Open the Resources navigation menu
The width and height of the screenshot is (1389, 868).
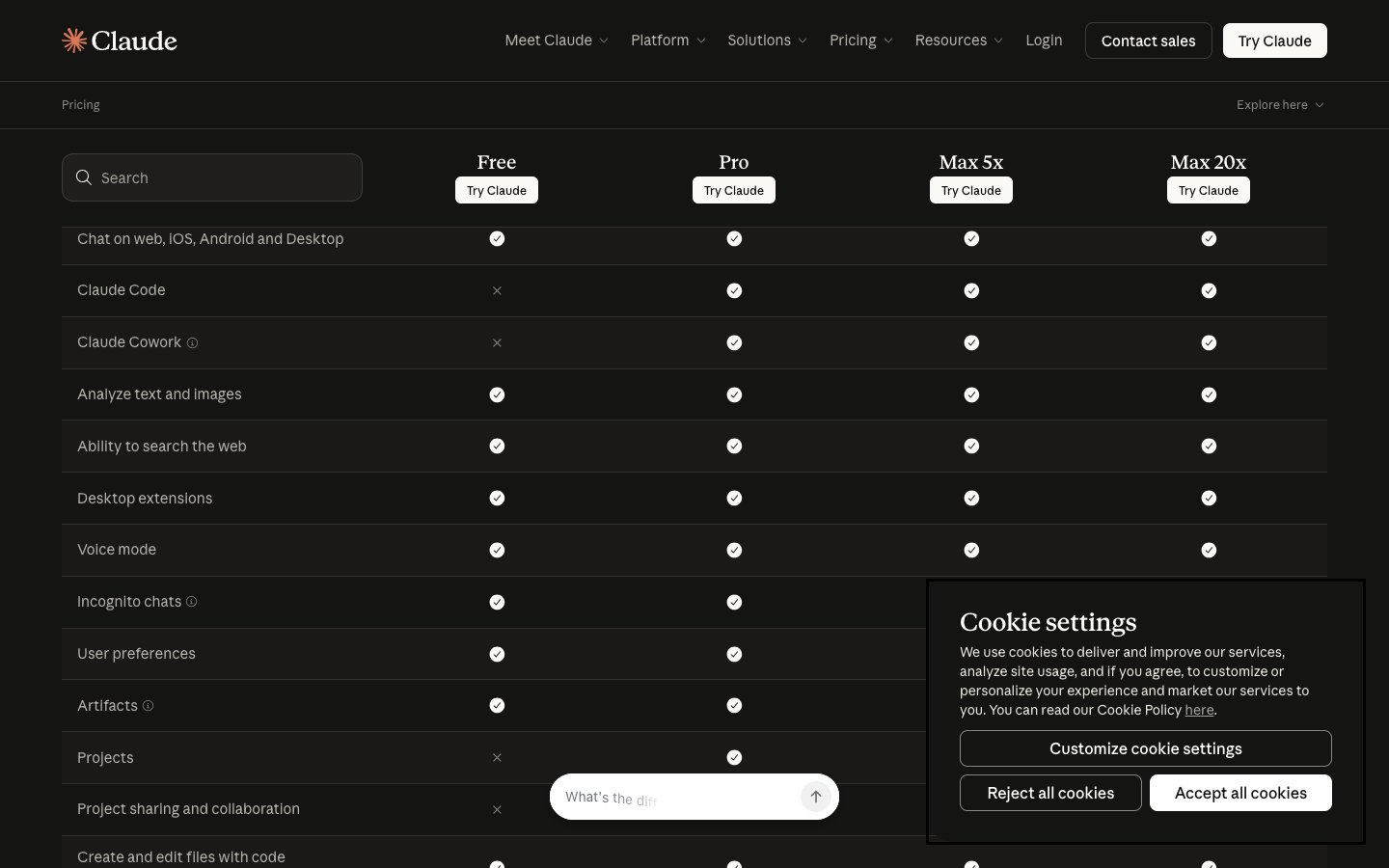pyautogui.click(x=959, y=41)
